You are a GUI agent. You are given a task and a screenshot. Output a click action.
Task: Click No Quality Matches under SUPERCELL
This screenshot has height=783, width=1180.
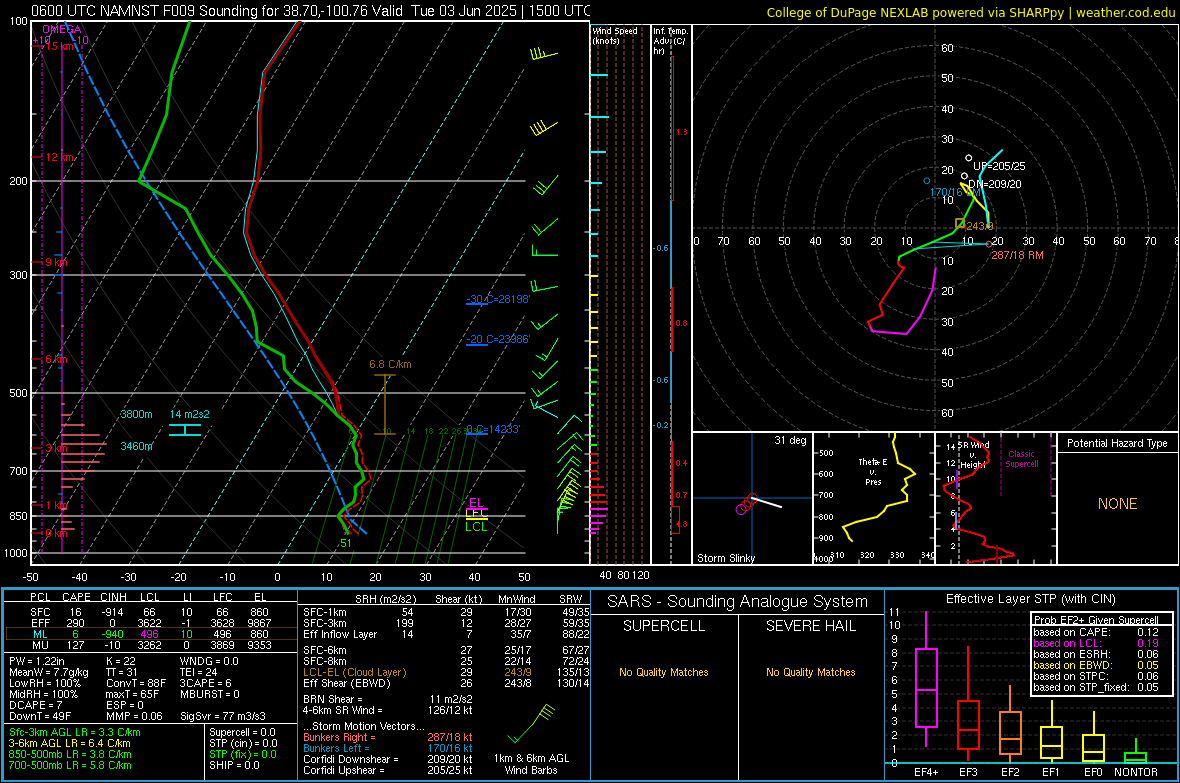click(664, 672)
